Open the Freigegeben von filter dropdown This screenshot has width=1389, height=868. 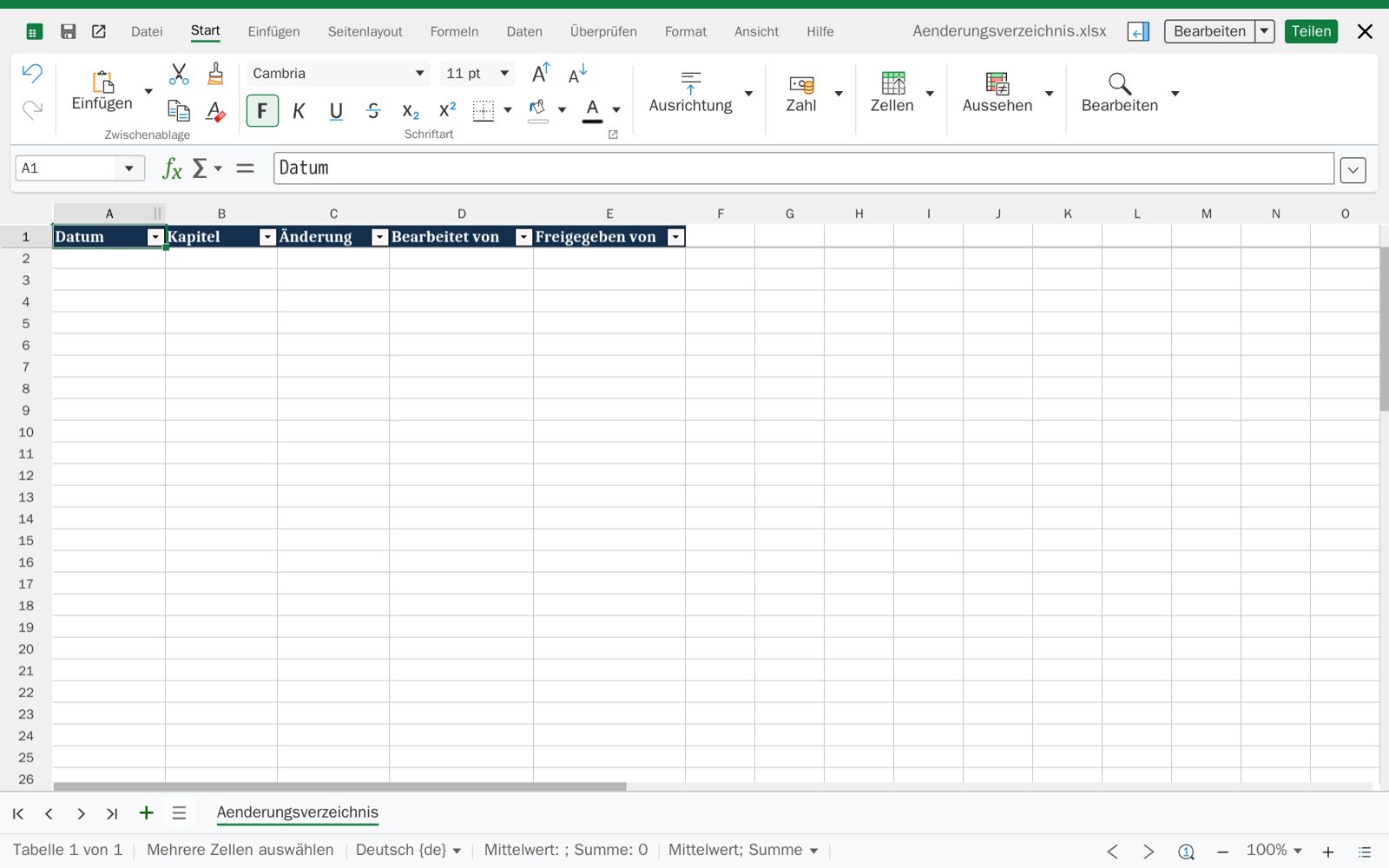click(x=675, y=237)
